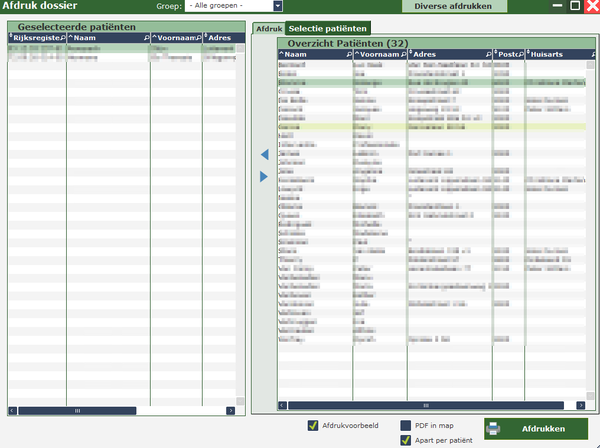Click search icon in overview Adres column

488,54
